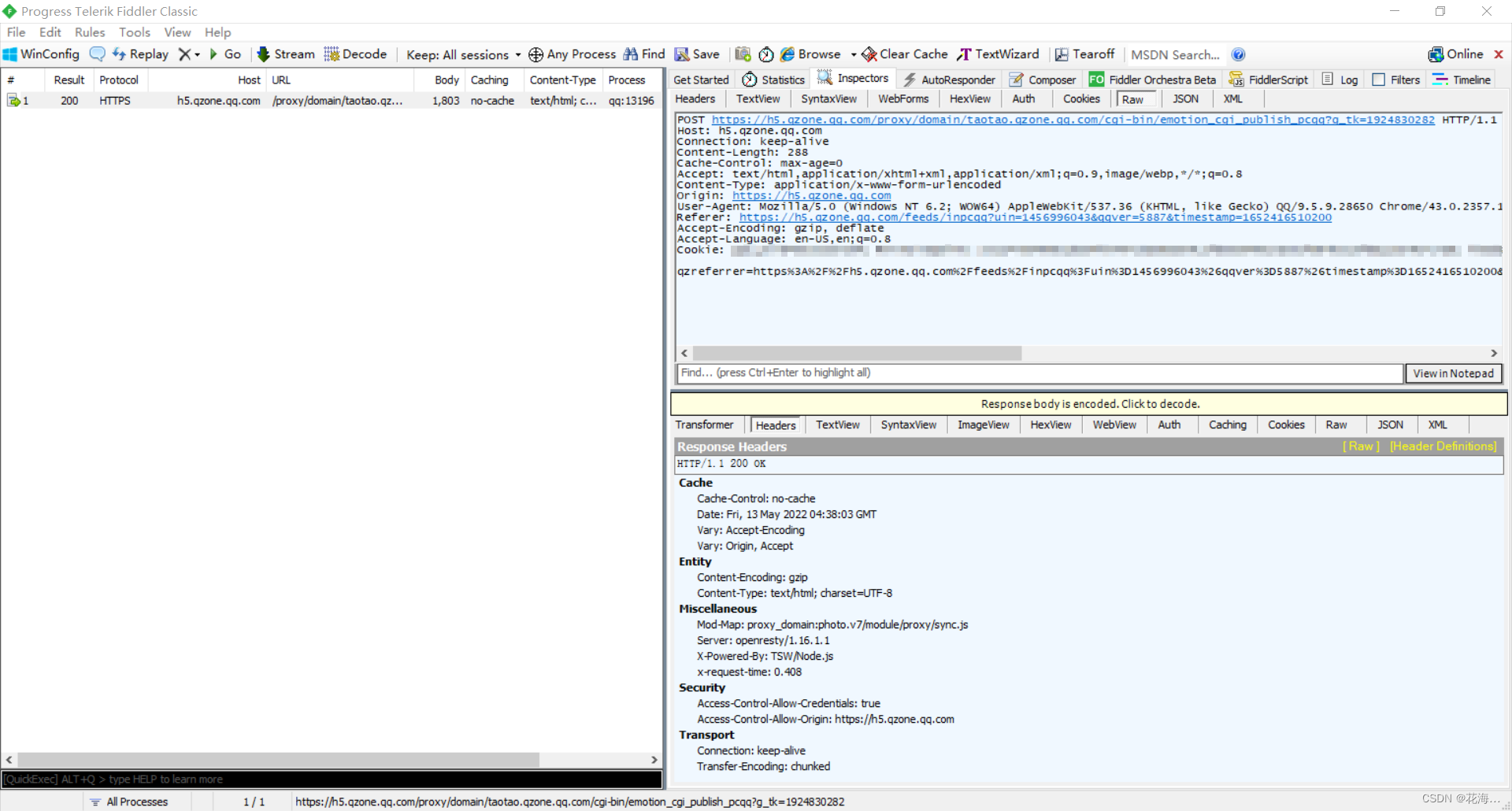Viewport: 1512px width, 811px height.
Task: Click the [Raw] link in Response Headers
Action: click(1361, 446)
